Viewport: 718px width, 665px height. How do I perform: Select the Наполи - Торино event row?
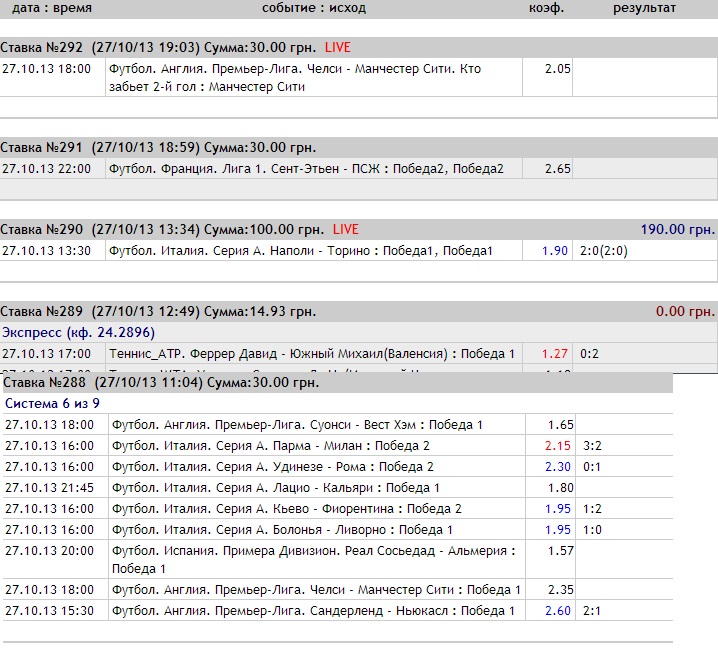pyautogui.click(x=300, y=251)
